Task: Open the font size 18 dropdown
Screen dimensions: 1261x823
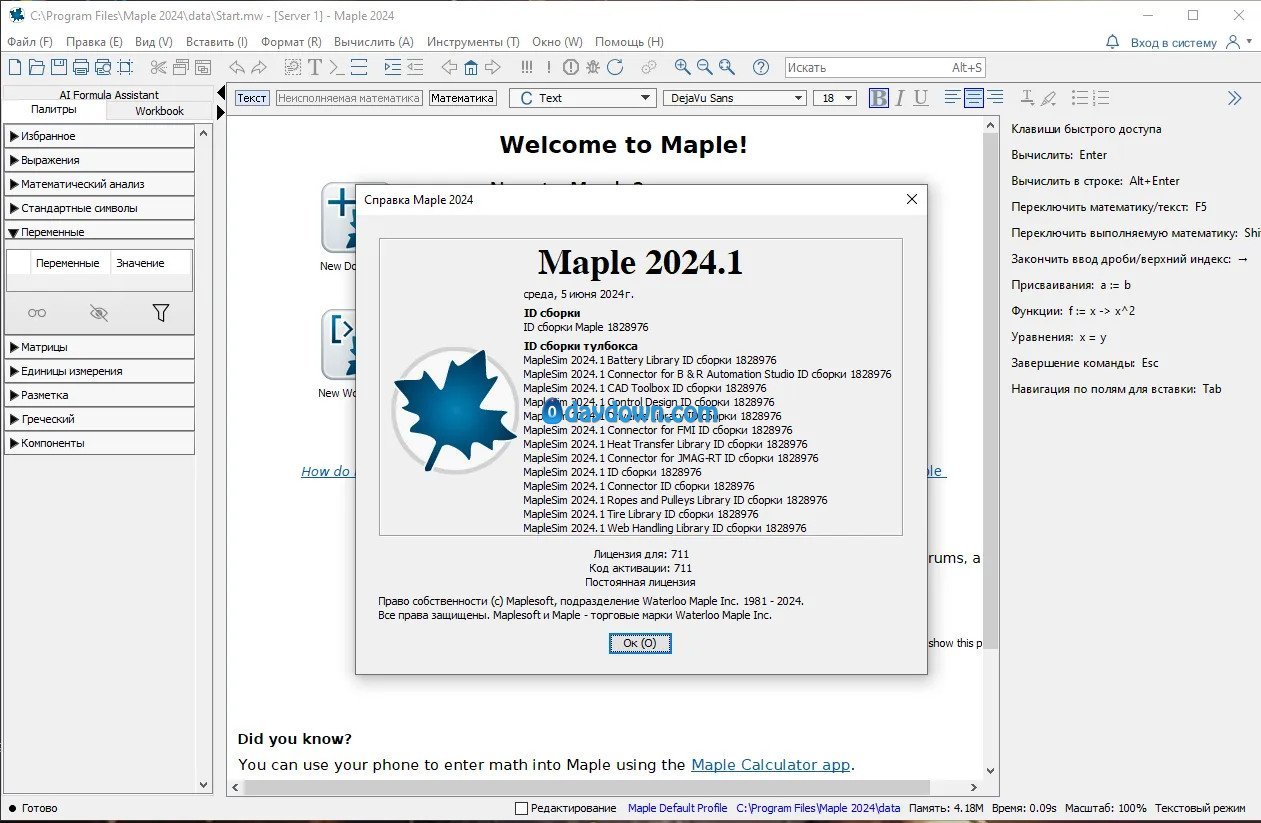Action: pyautogui.click(x=836, y=98)
